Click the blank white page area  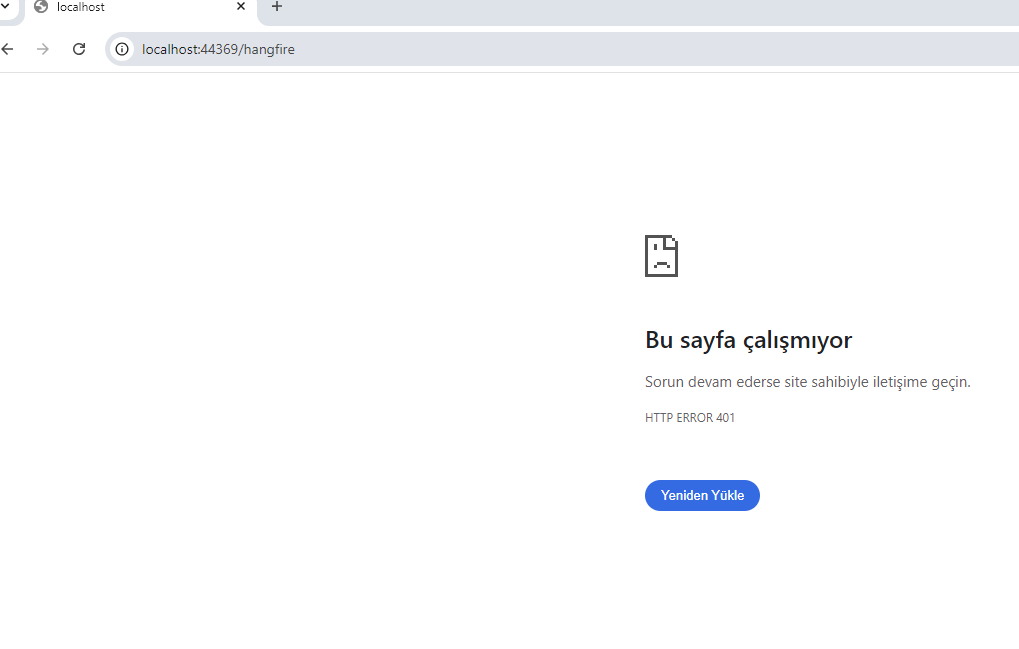point(300,350)
